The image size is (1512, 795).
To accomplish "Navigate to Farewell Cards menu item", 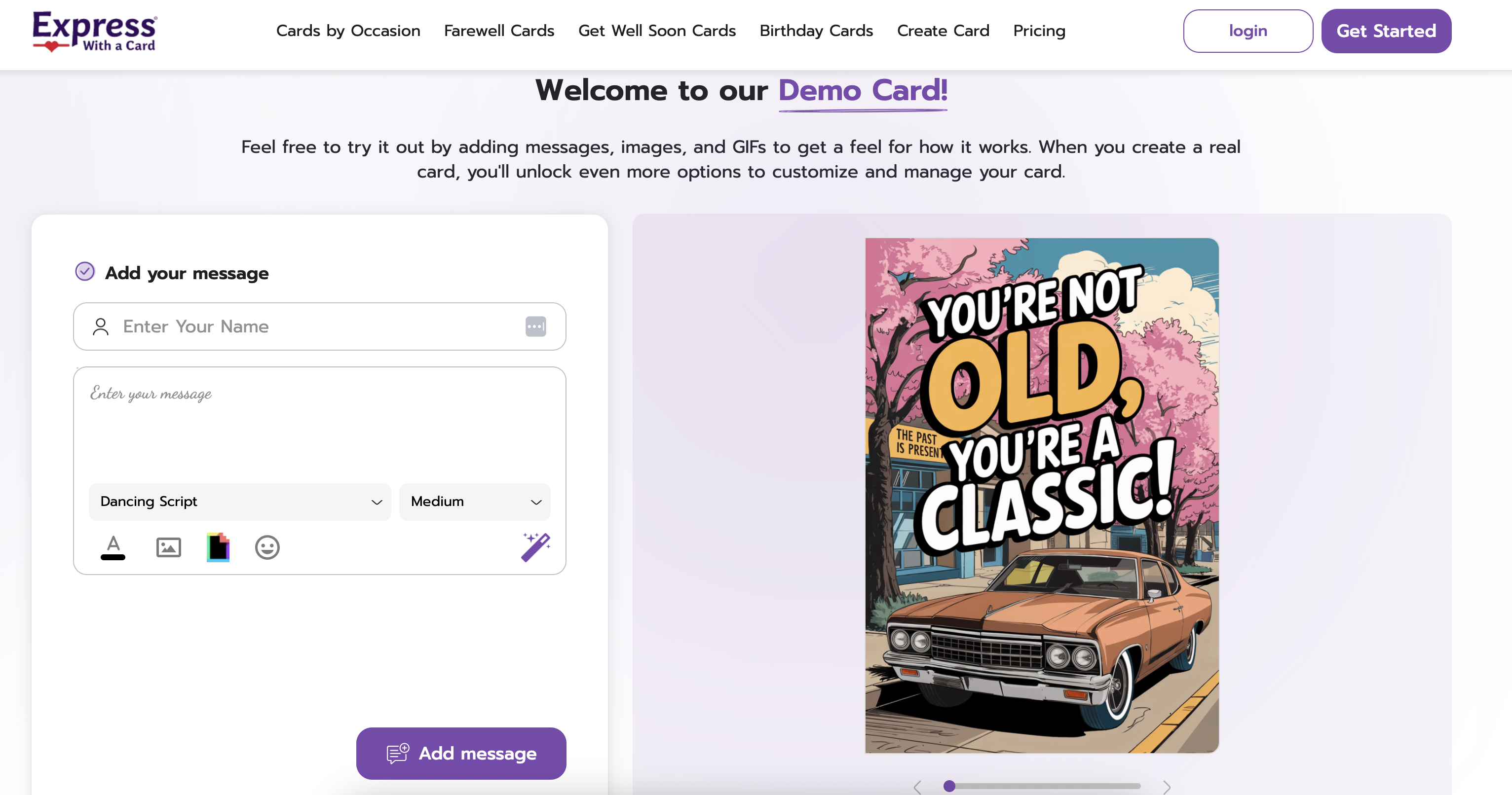I will (499, 31).
